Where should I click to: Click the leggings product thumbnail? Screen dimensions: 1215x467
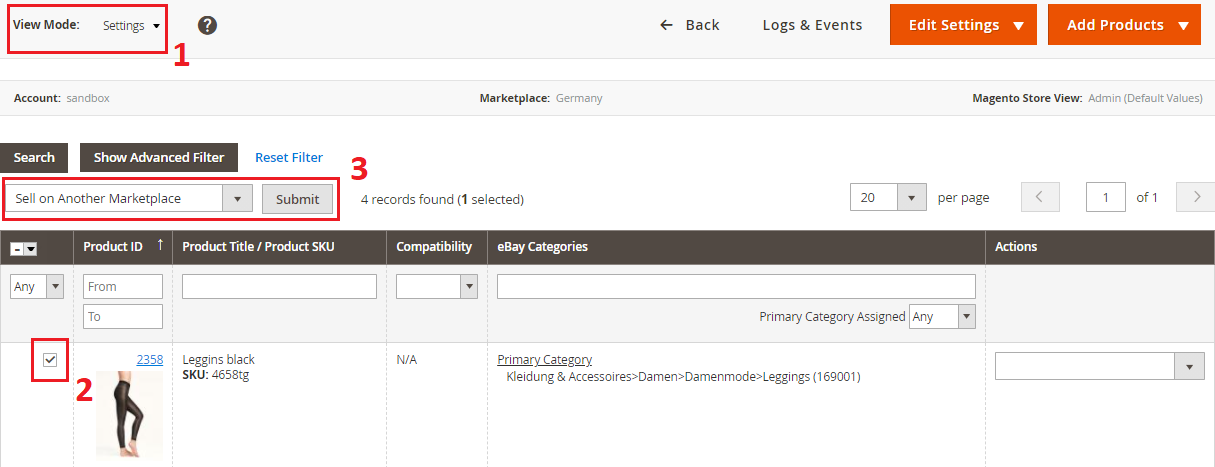tap(128, 414)
